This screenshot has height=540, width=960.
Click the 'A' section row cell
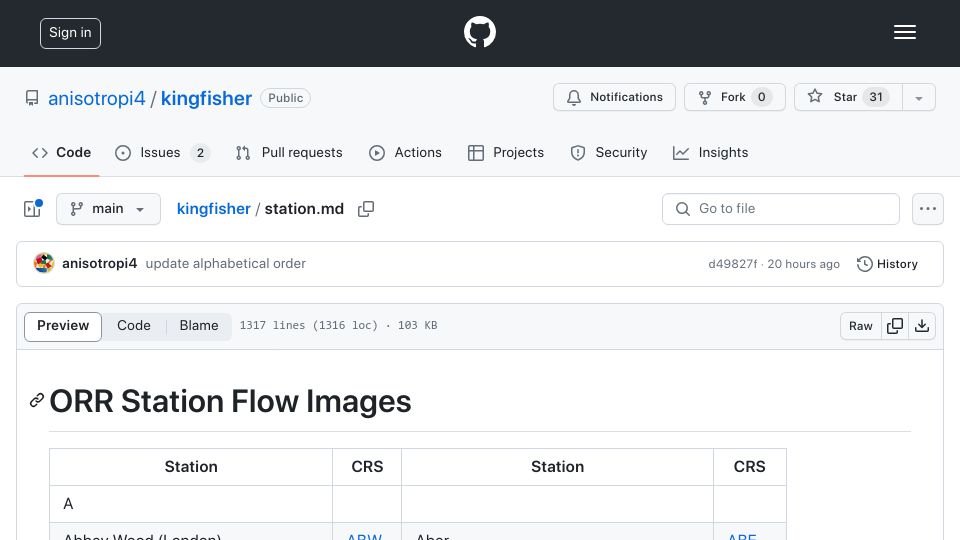191,504
